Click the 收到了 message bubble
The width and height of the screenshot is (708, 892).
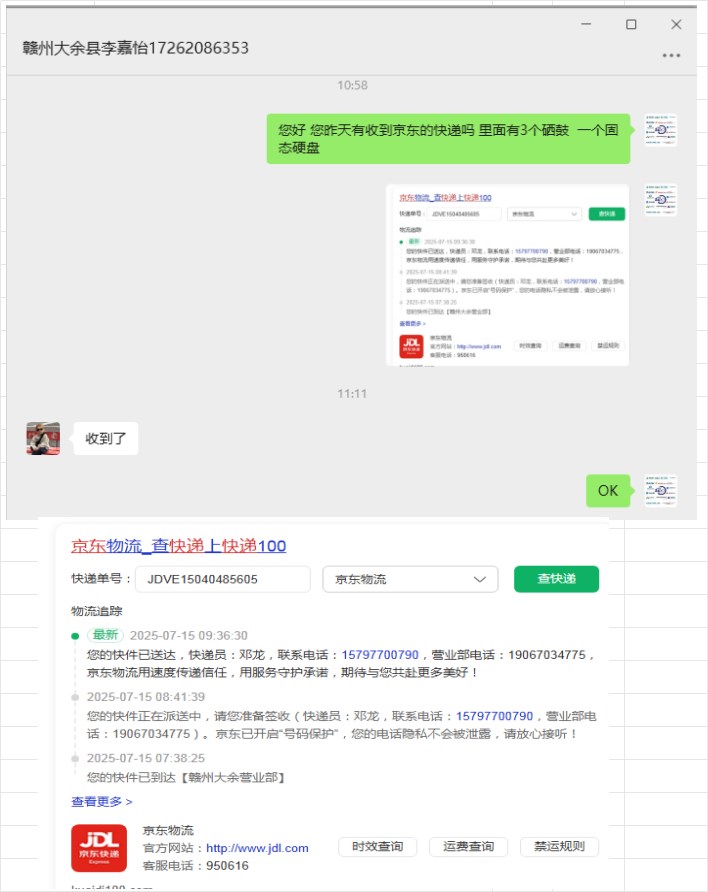[x=106, y=439]
